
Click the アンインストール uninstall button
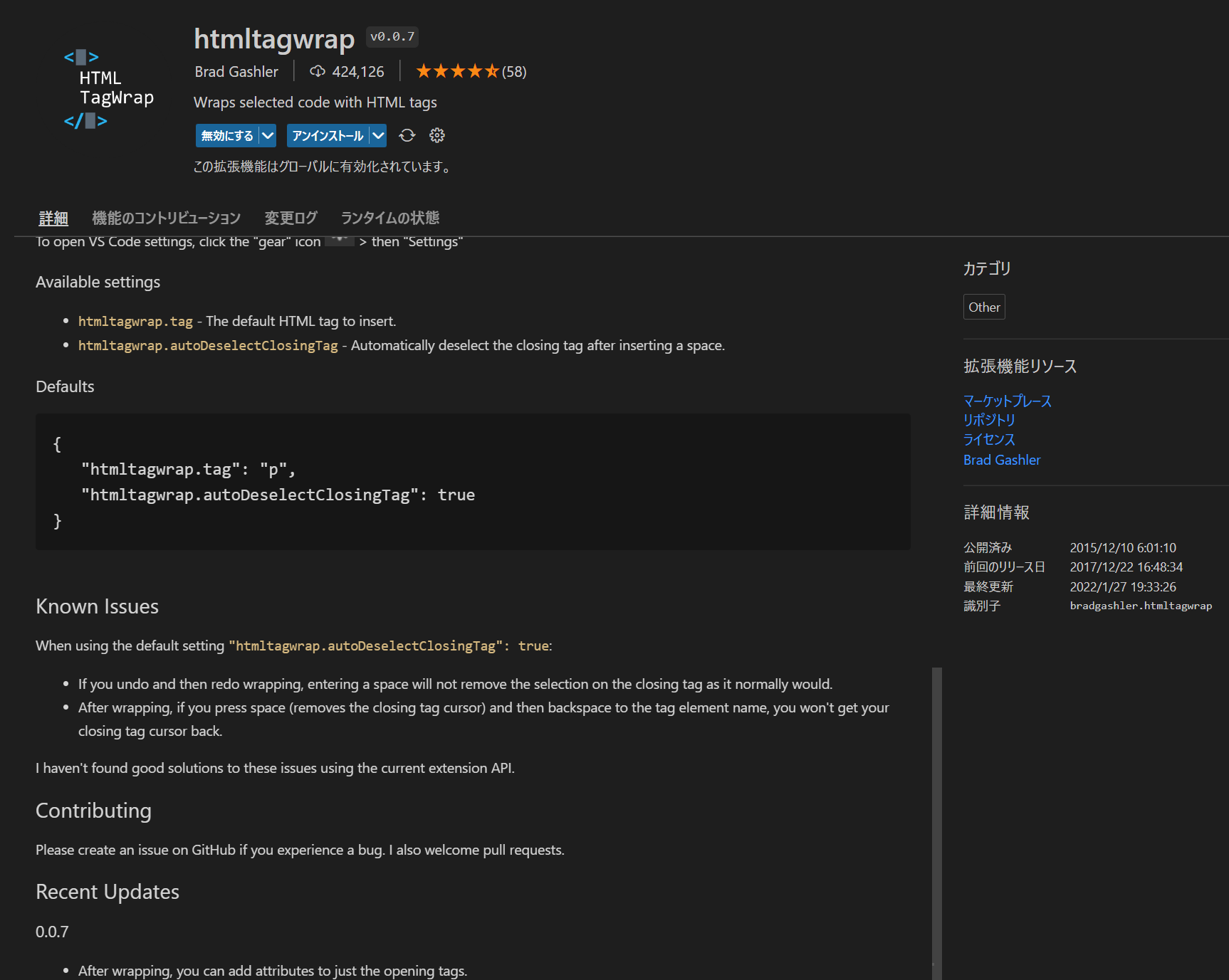point(328,135)
